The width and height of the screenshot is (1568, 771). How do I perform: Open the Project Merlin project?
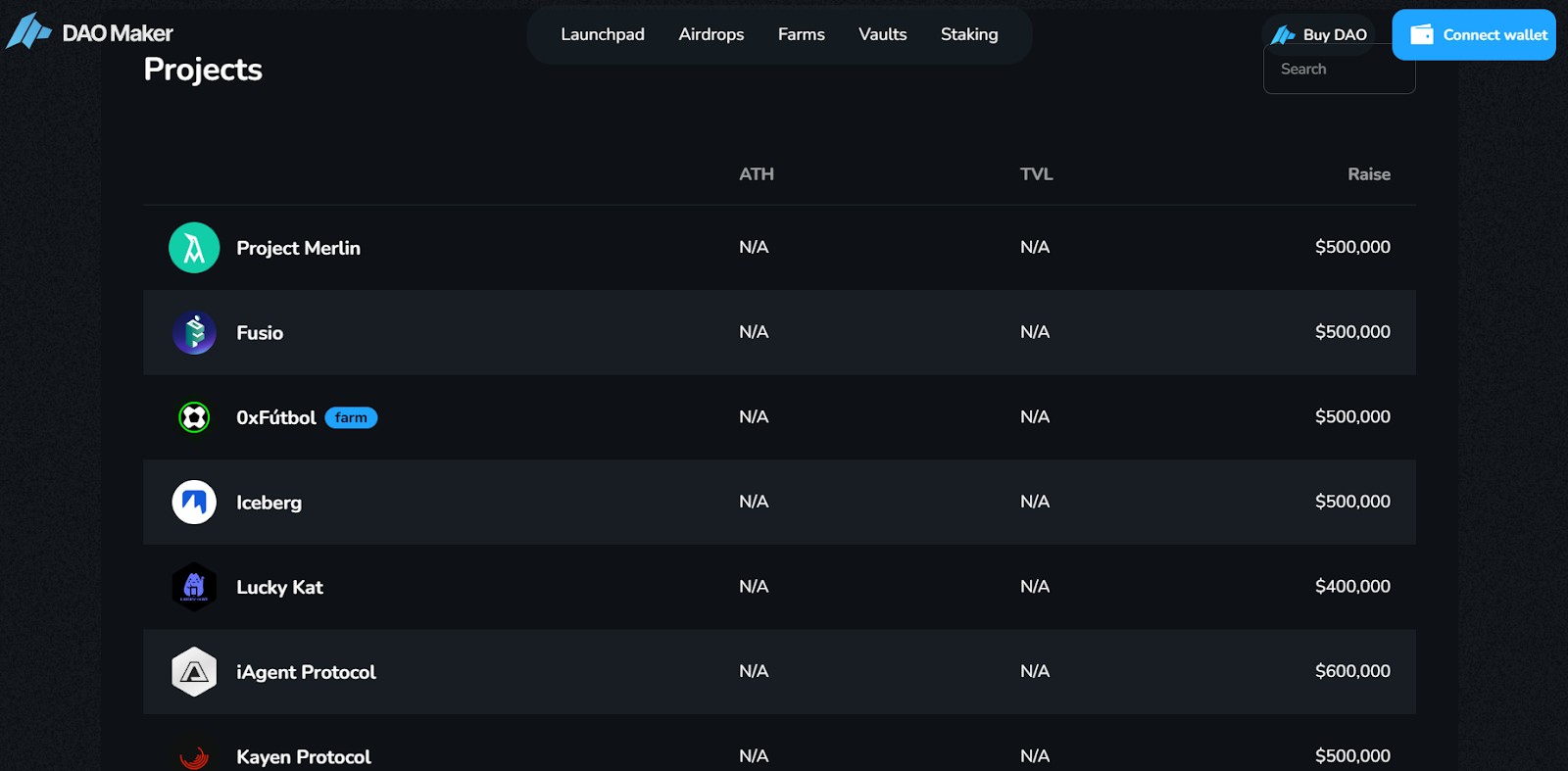(298, 248)
